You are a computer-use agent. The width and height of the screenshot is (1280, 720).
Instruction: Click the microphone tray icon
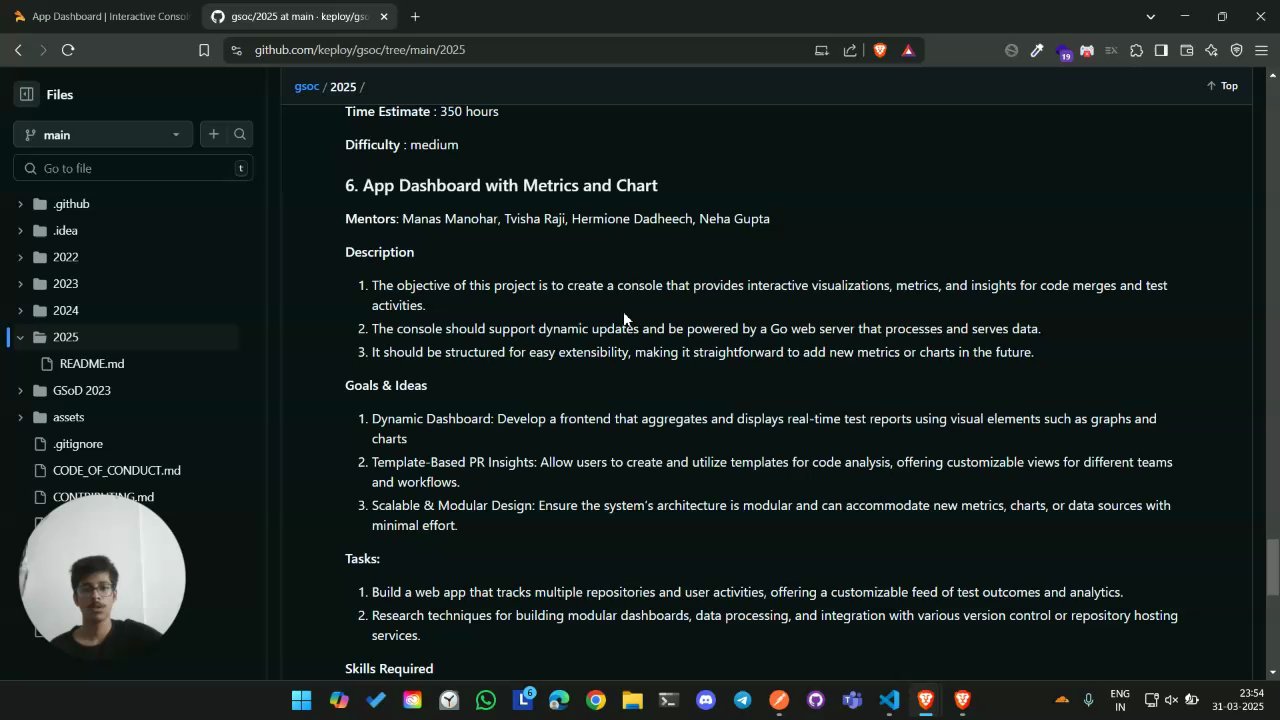click(x=1088, y=700)
